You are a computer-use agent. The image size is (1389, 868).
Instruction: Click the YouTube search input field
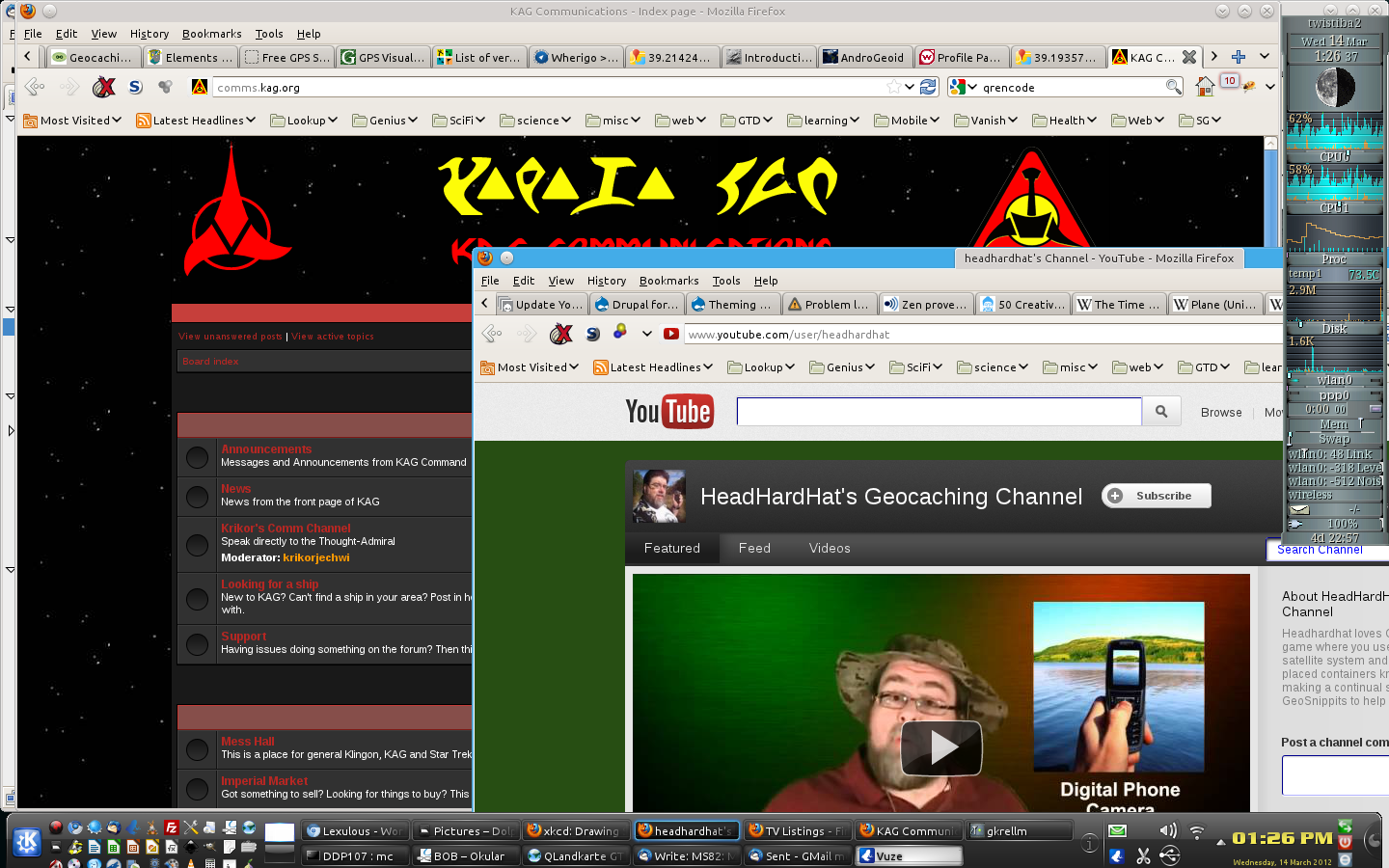click(x=940, y=412)
